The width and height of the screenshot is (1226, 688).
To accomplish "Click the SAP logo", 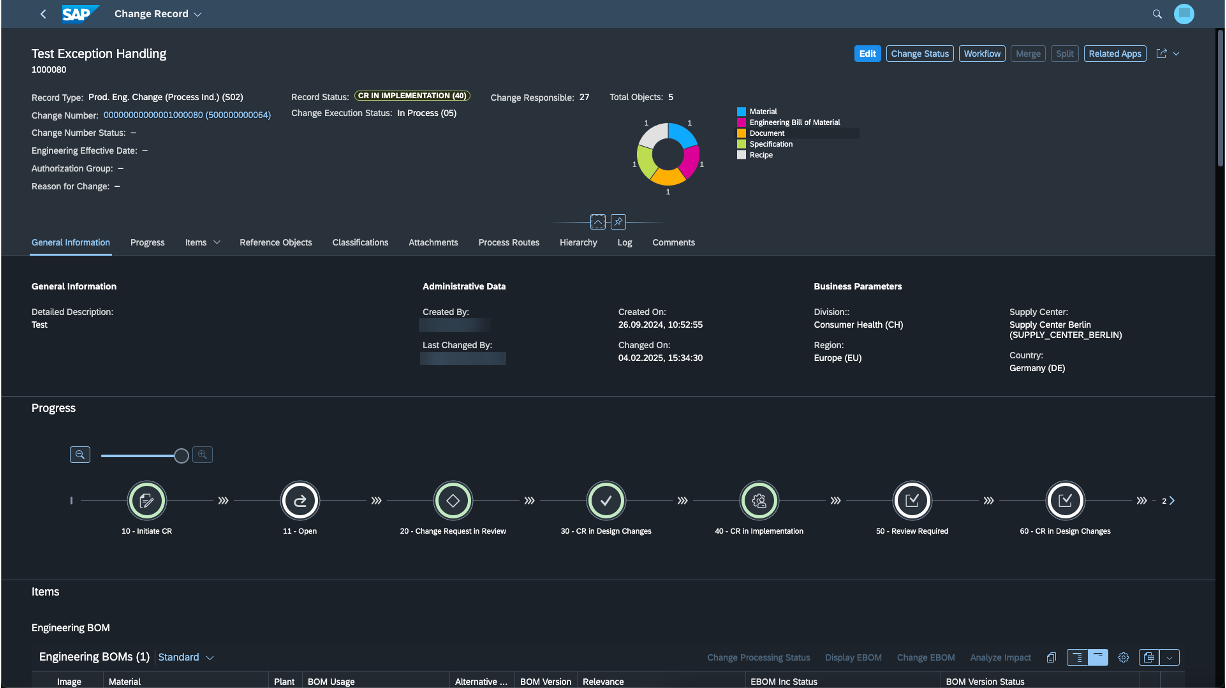I will (81, 14).
